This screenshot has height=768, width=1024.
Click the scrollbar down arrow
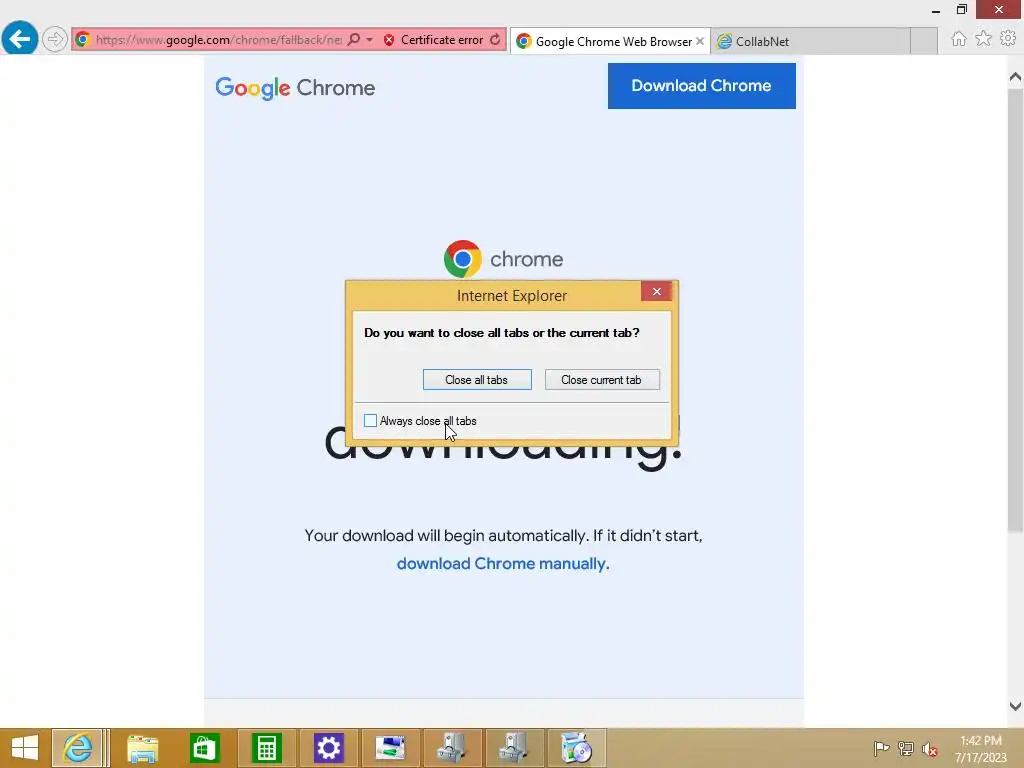tap(1015, 706)
